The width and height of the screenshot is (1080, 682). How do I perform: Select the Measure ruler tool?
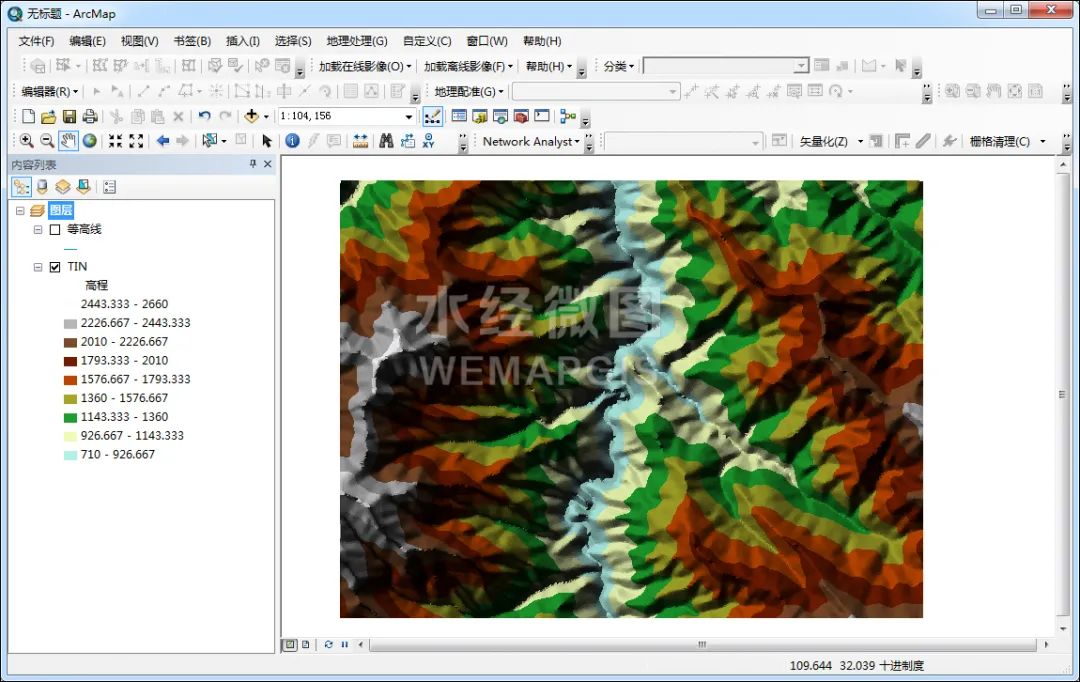tap(360, 141)
